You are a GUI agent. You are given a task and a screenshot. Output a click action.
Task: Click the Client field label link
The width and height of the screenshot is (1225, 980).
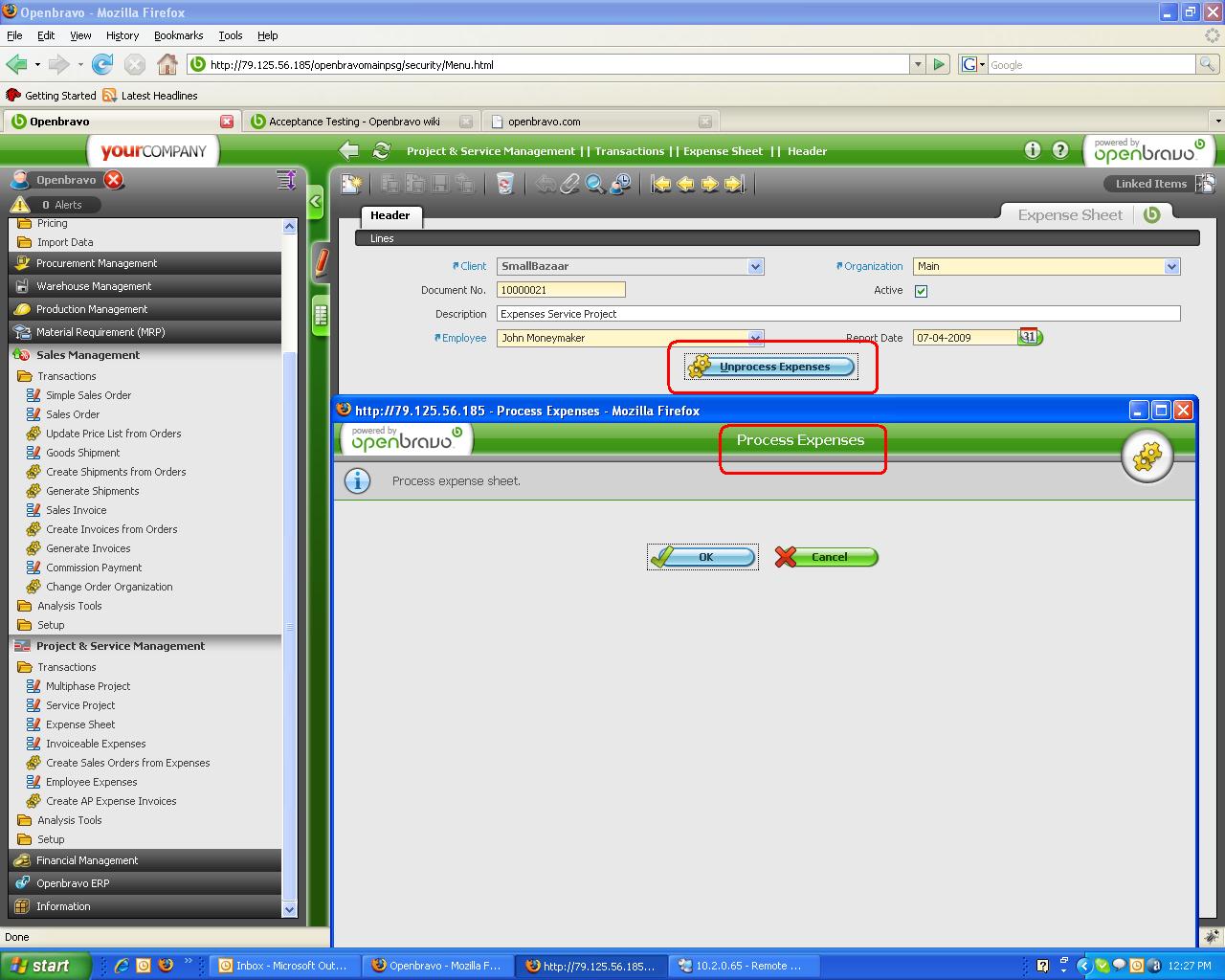click(x=473, y=266)
